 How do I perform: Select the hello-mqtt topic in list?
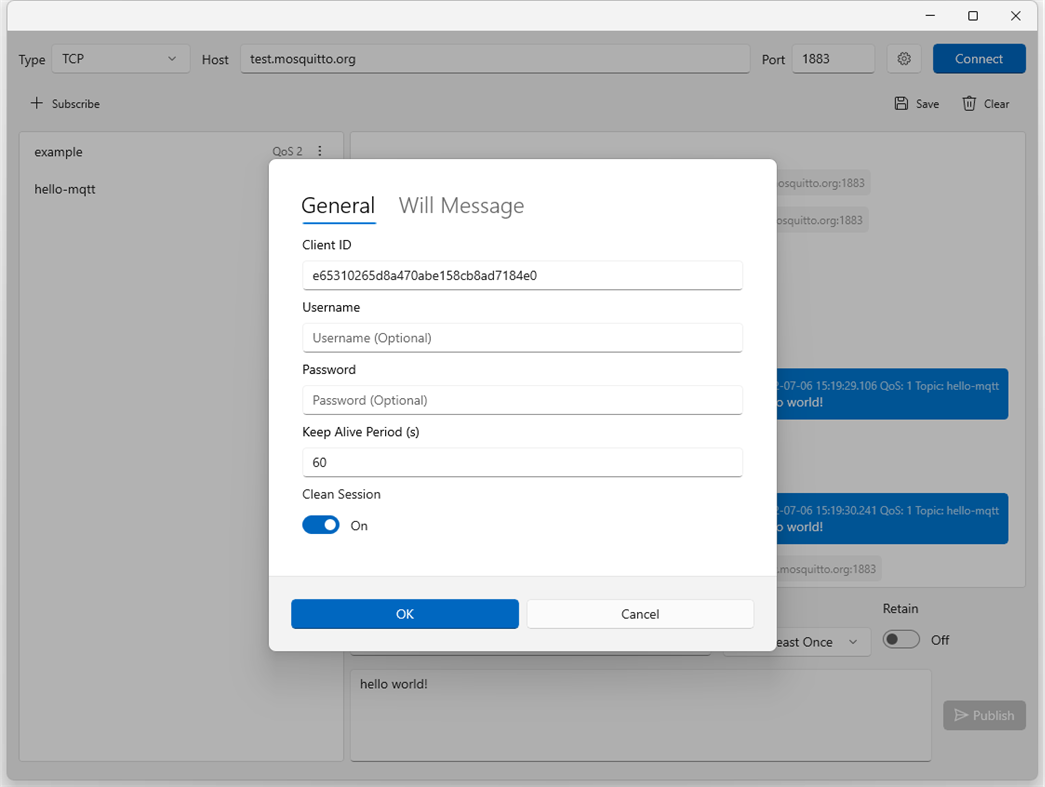pyautogui.click(x=65, y=189)
